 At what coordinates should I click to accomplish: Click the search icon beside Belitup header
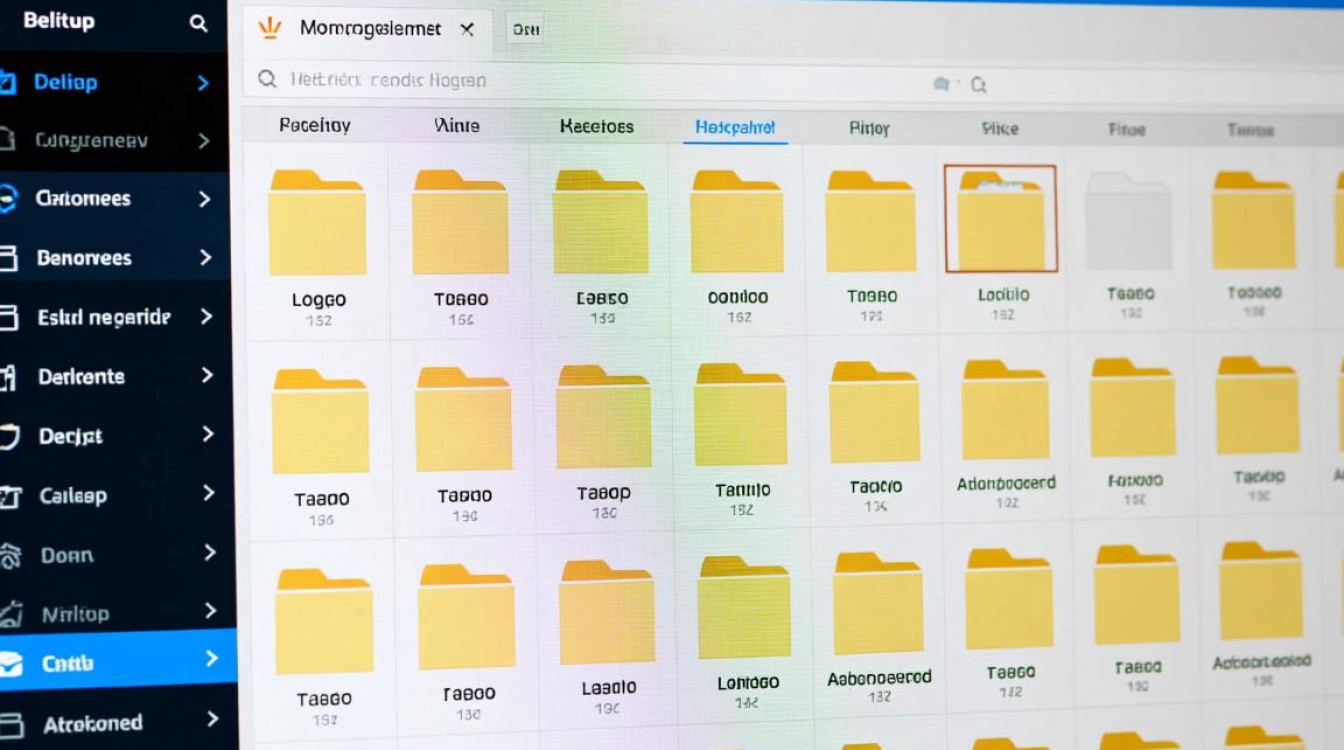click(x=198, y=23)
